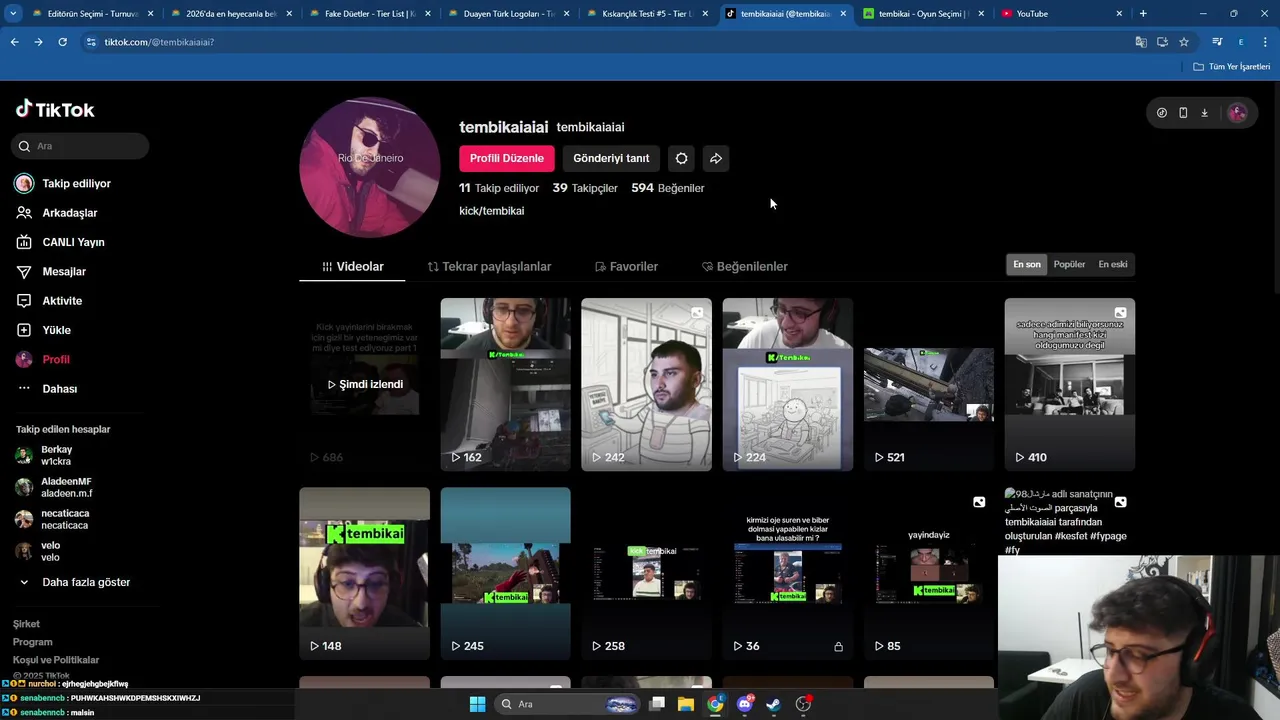
Task: Click top-right profile avatar icon
Action: [x=1237, y=113]
